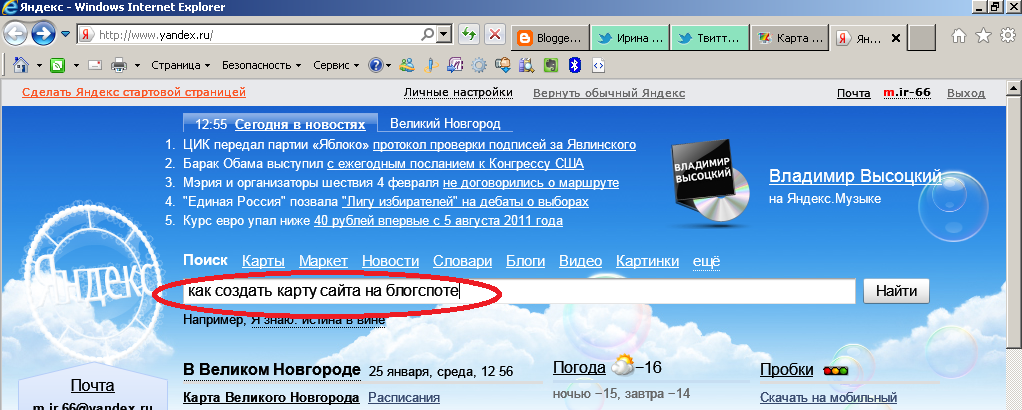Click the Home icon at top right

(958, 37)
